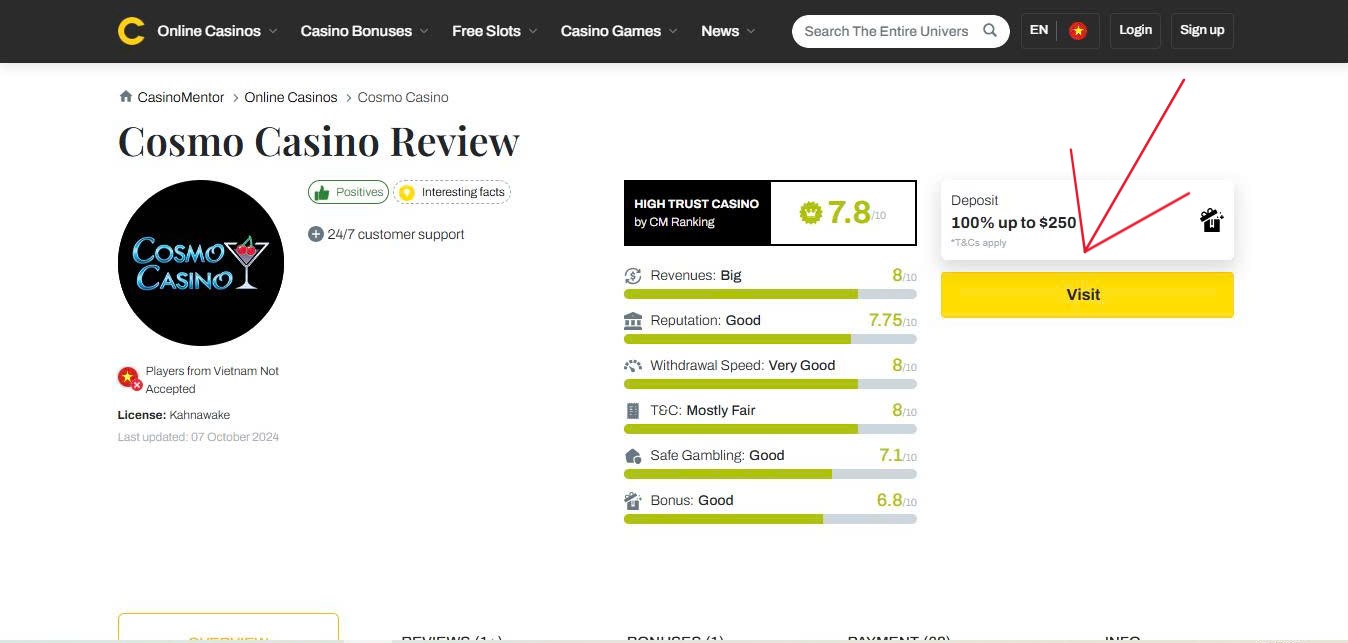Open the Interesting facts tag
Screen dimensions: 1348x643
click(452, 192)
